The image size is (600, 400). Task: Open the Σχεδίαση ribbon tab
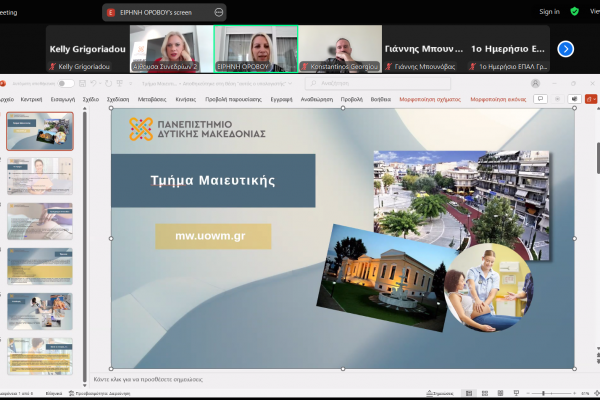tap(118, 99)
